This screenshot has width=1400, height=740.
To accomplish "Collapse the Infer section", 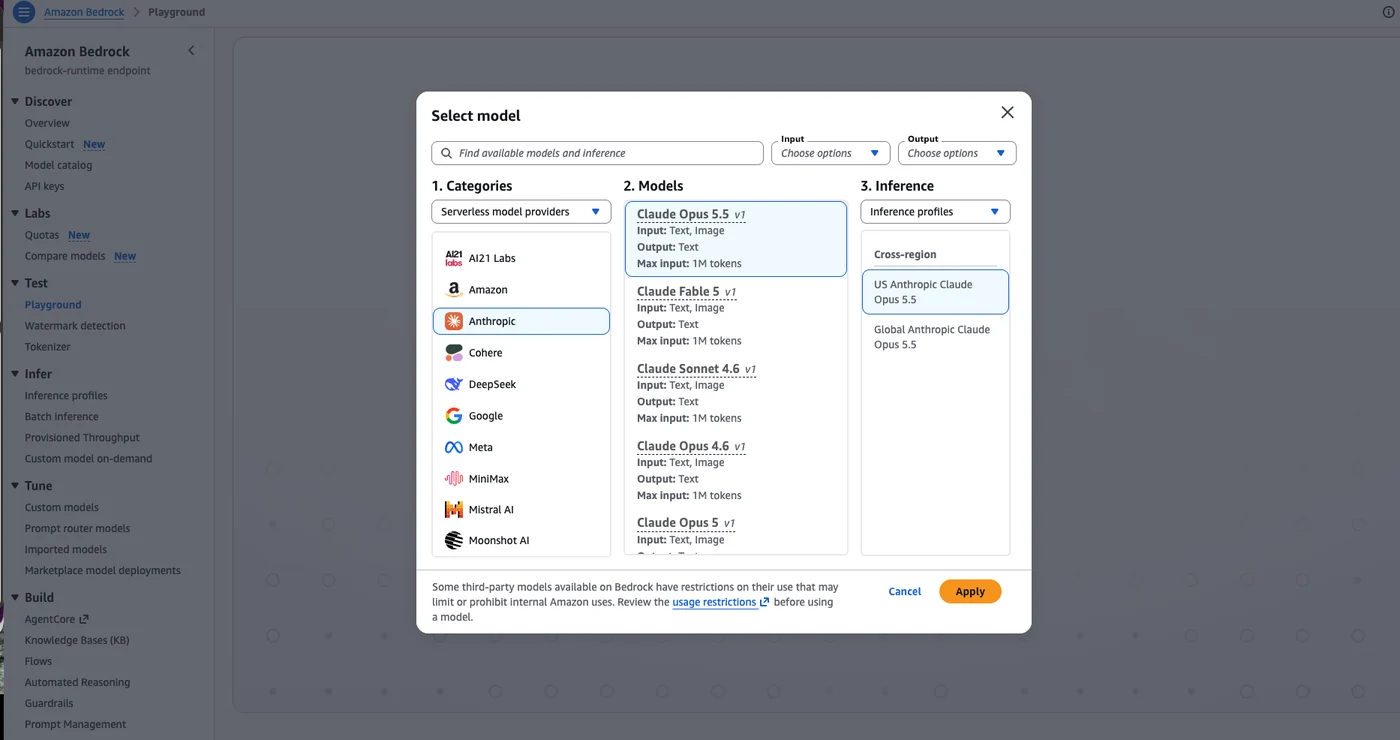I will pyautogui.click(x=15, y=374).
